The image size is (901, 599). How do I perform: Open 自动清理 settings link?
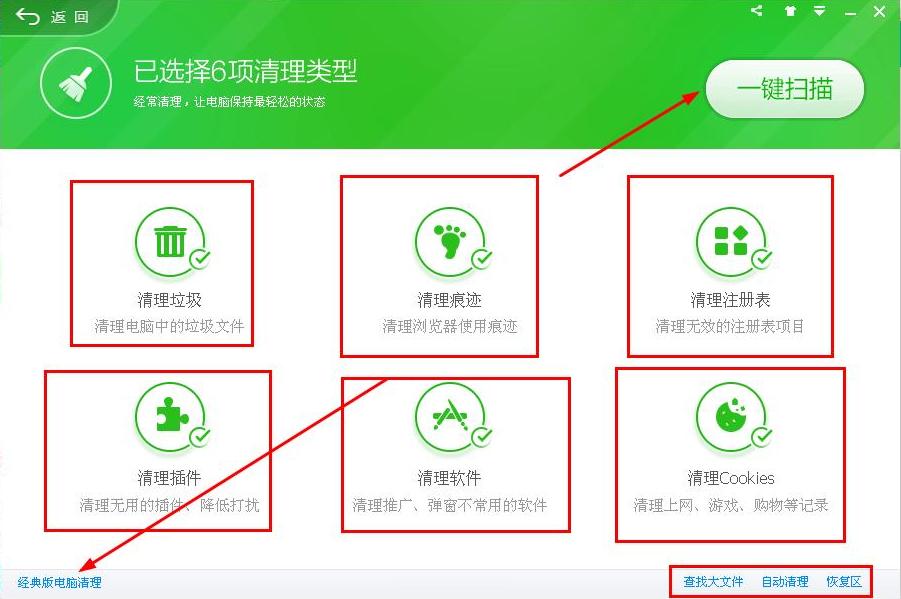pos(785,582)
